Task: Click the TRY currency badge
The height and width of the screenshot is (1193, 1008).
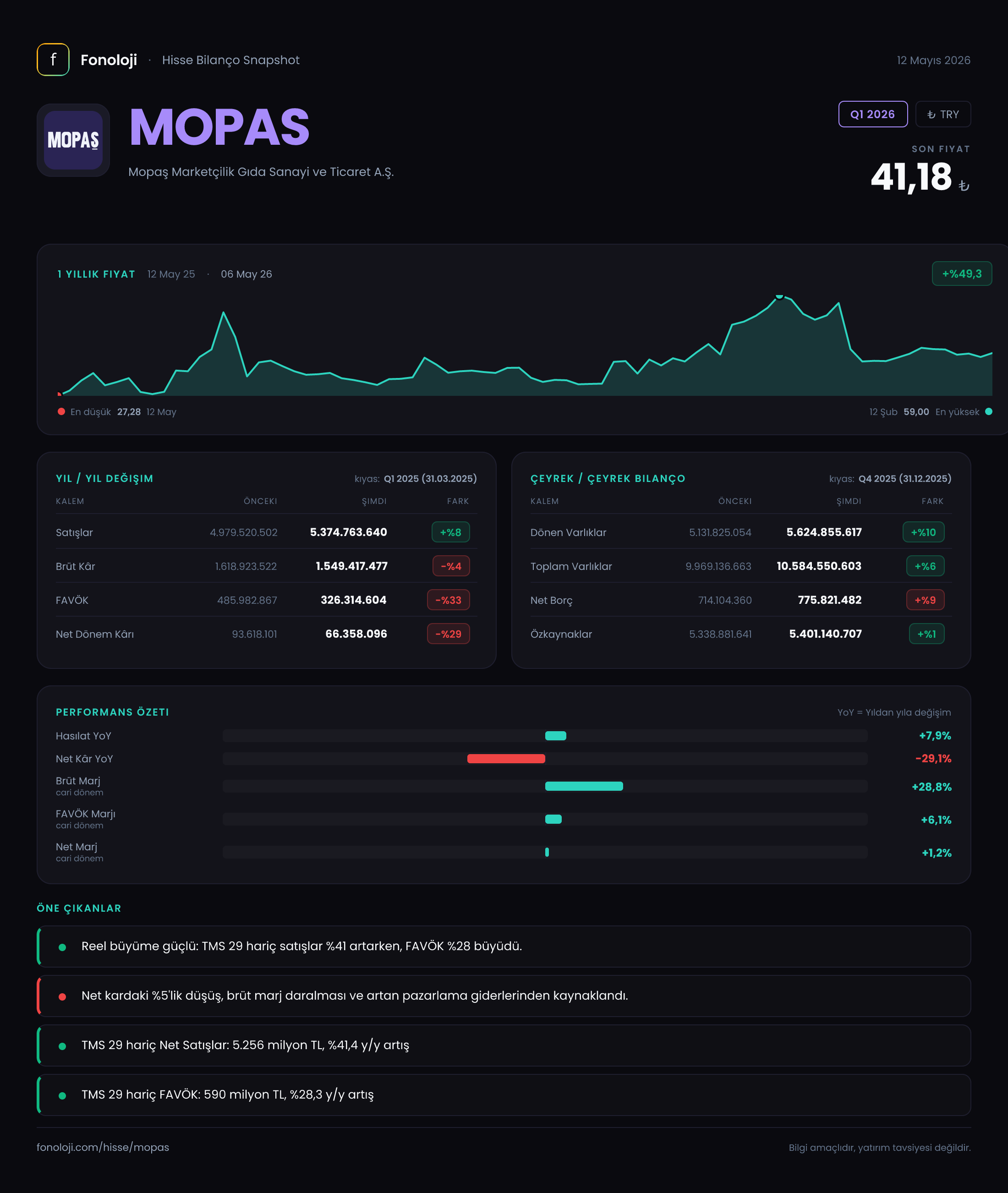Action: click(943, 114)
